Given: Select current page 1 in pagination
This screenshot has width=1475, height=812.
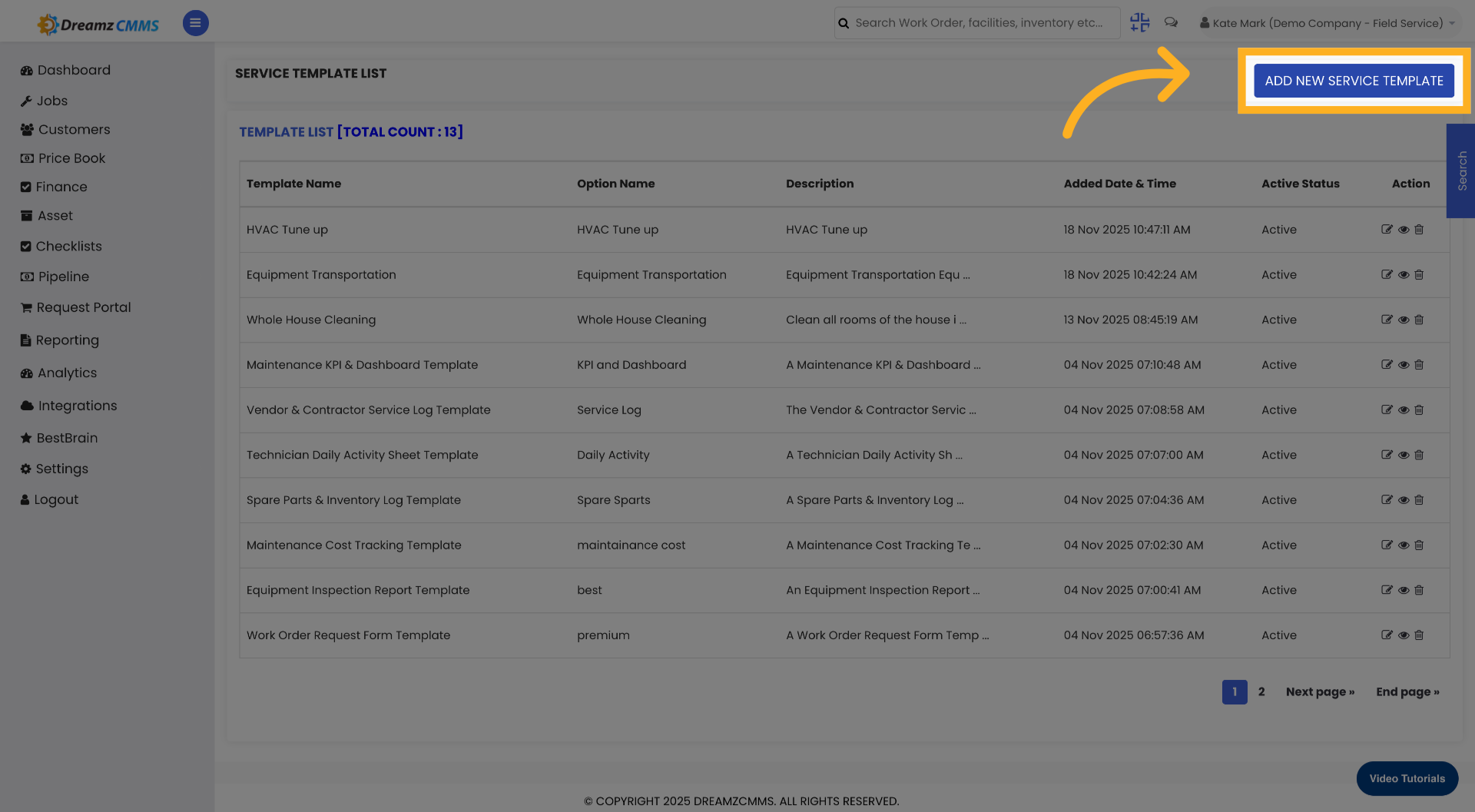Looking at the screenshot, I should 1235,691.
